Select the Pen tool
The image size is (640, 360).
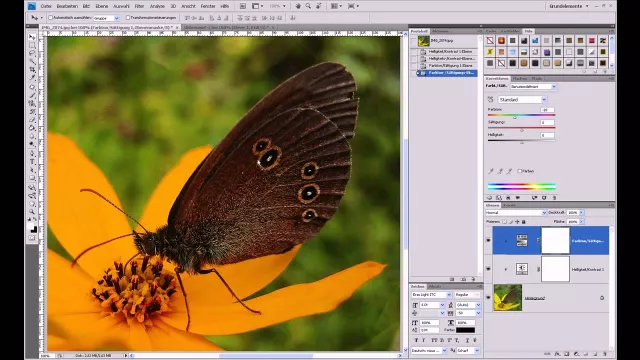(x=32, y=153)
